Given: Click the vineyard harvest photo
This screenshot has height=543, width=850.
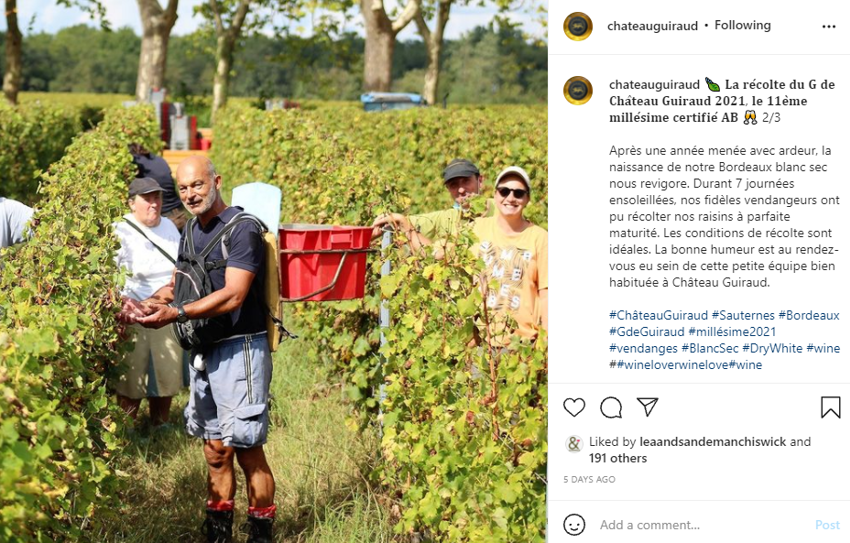Looking at the screenshot, I should pos(274,272).
